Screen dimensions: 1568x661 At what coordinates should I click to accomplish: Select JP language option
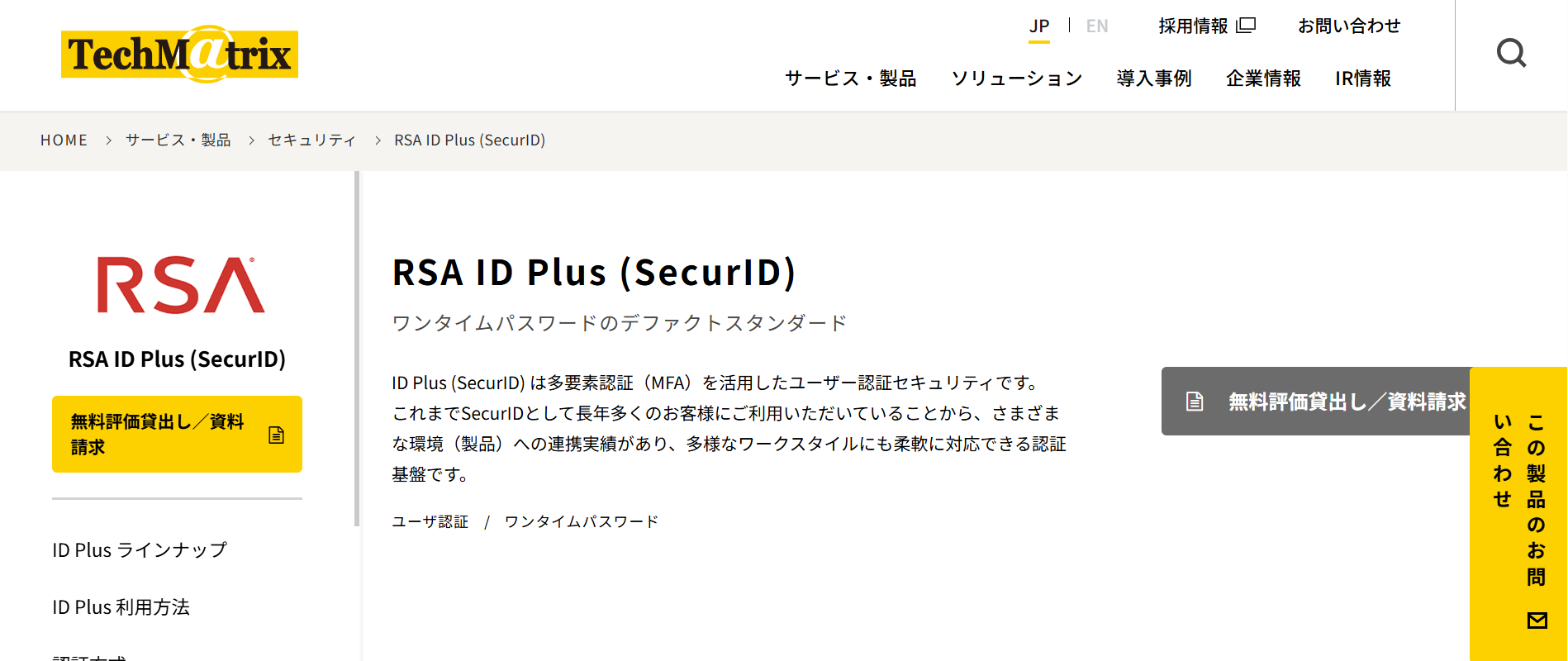point(1039,26)
